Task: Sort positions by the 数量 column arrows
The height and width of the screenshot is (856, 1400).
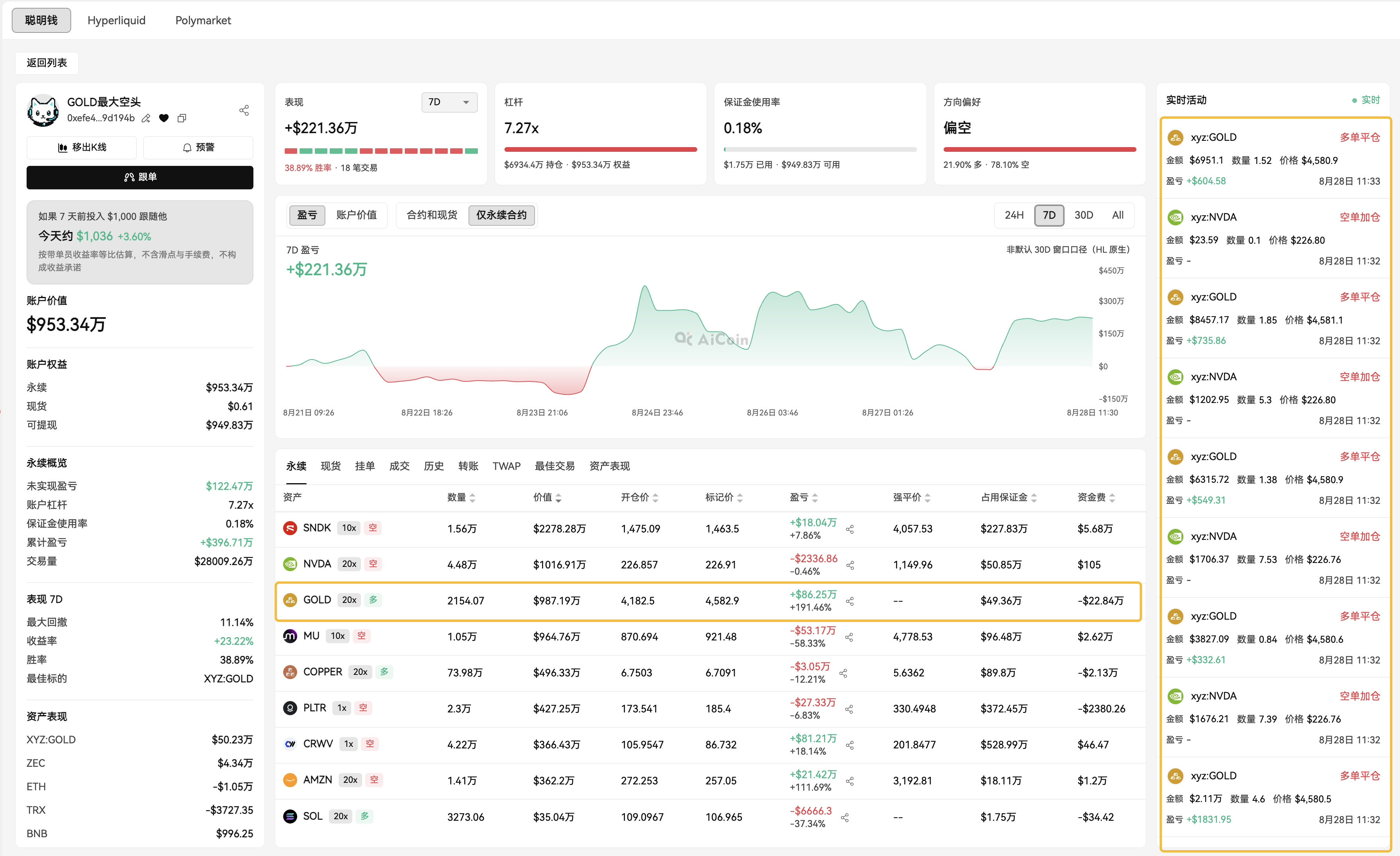Action: tap(472, 498)
